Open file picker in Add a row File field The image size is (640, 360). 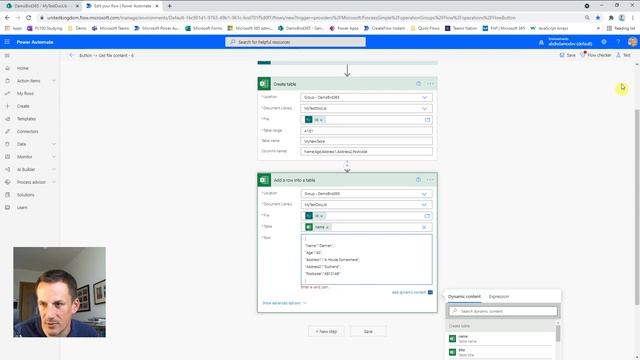[427, 216]
